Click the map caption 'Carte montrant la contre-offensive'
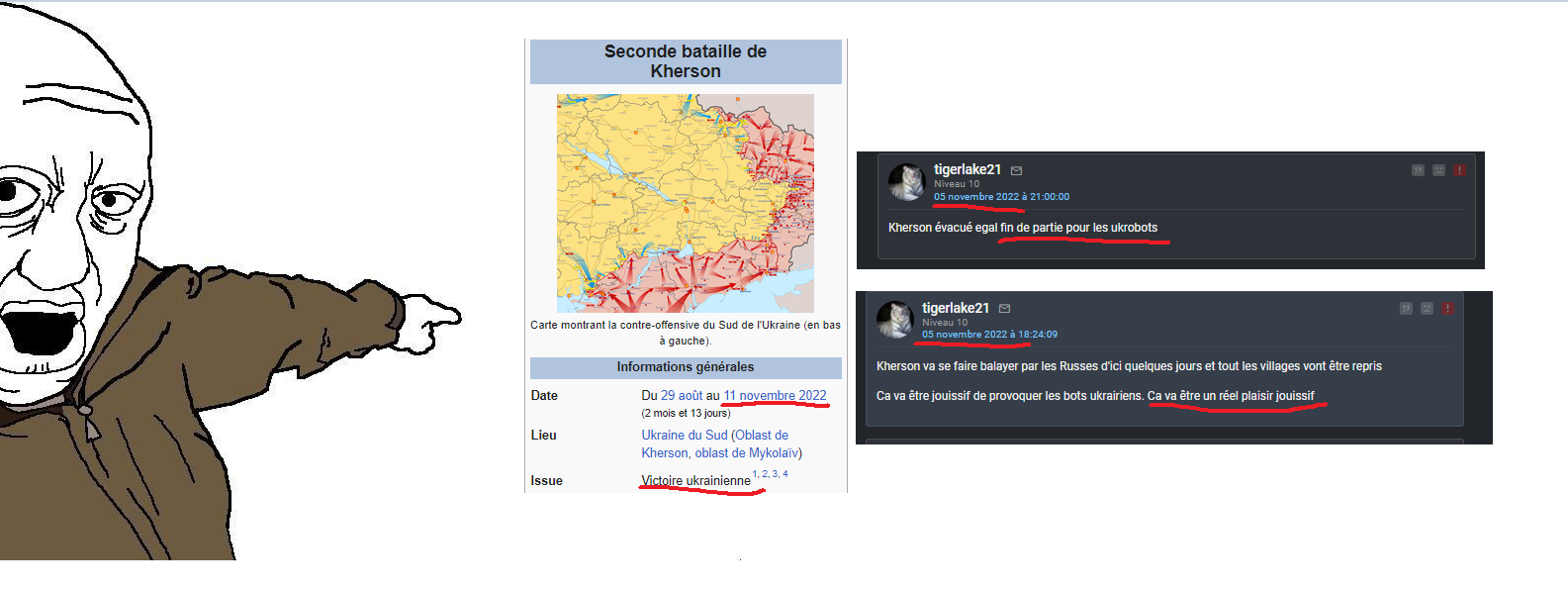 click(686, 333)
